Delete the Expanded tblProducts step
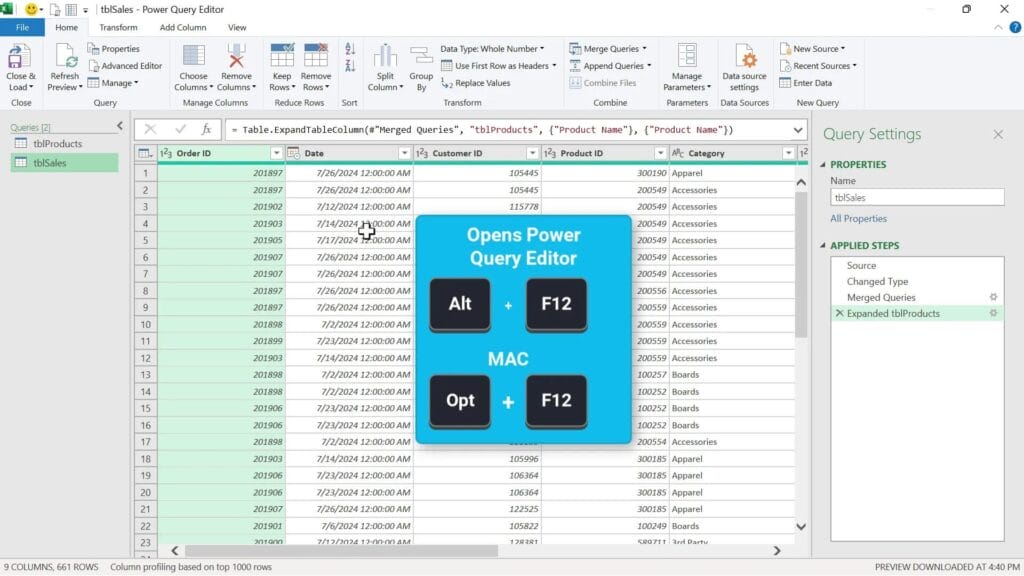 (839, 314)
